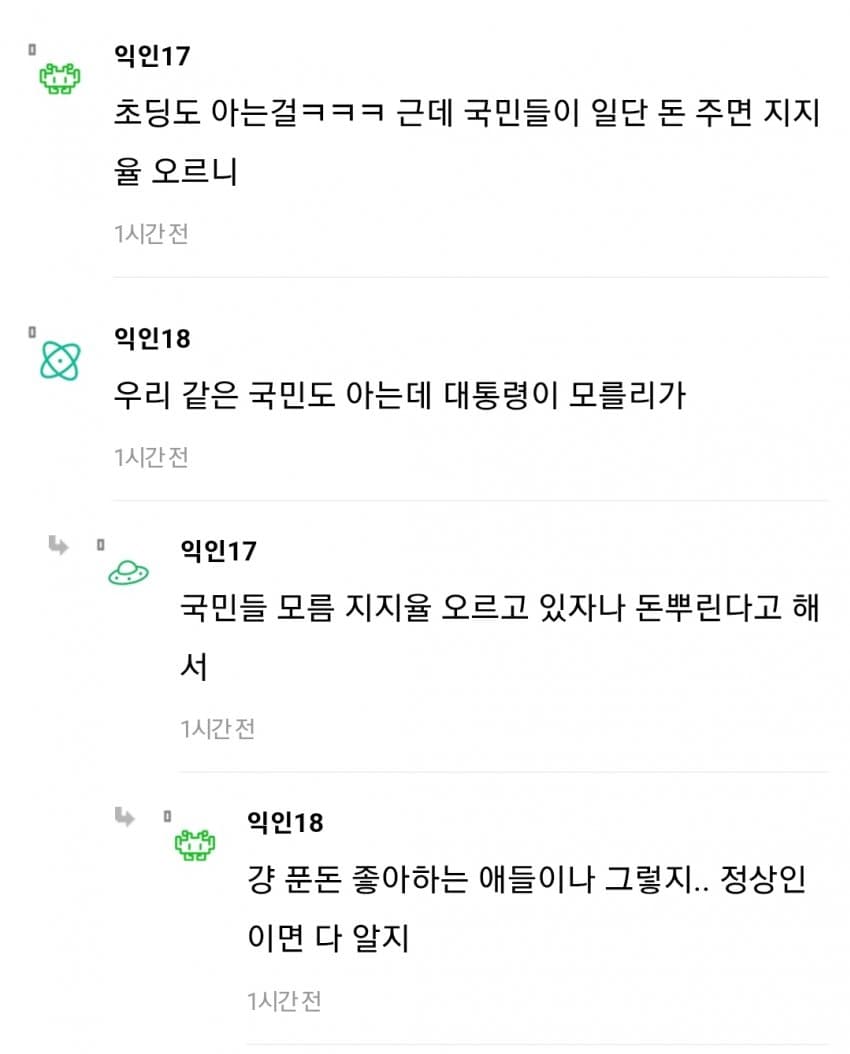
Task: Click the reply arrow beside the bottom space-invader avatar
Action: pos(125,817)
